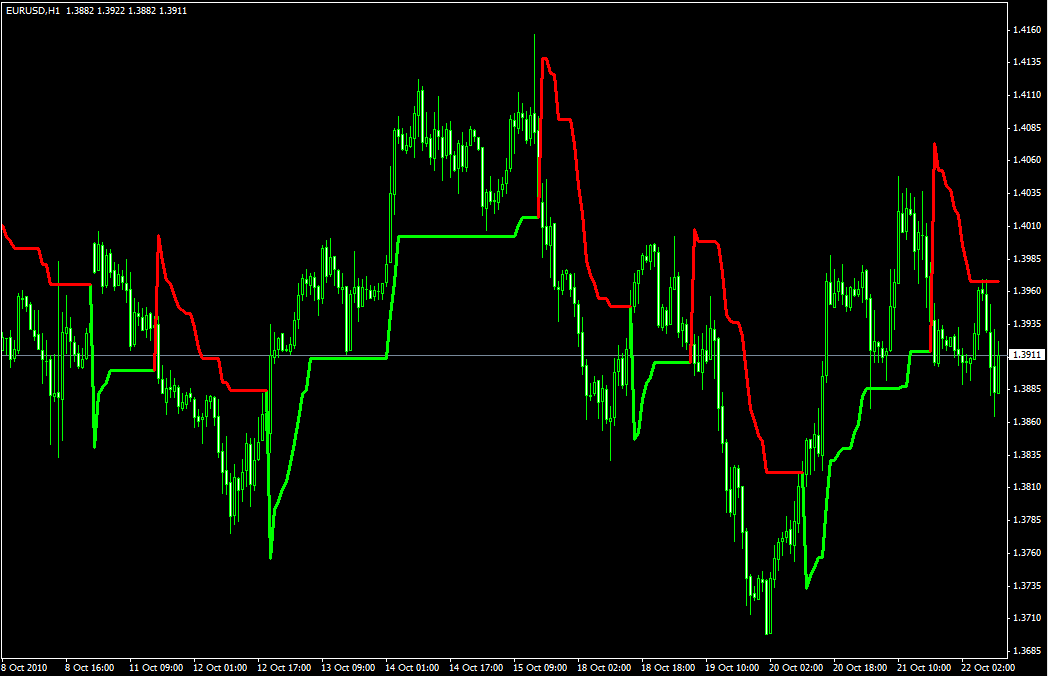1048x676 pixels.
Task: Click the 22 Oct 02:00 time label
Action: pos(989,667)
